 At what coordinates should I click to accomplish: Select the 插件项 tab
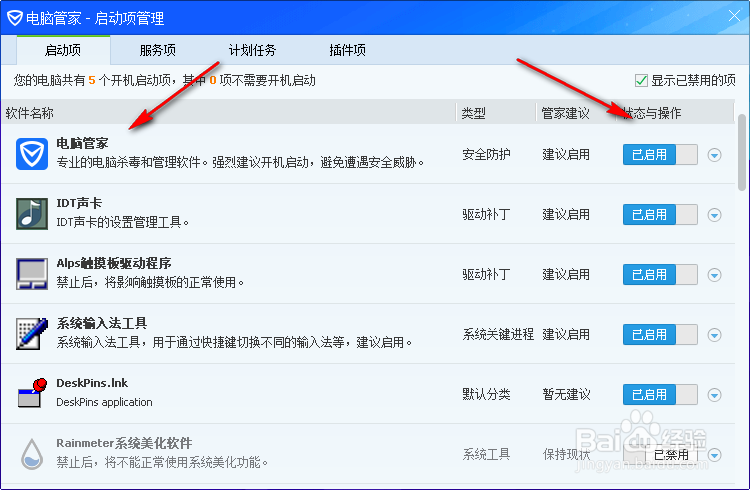tap(347, 50)
